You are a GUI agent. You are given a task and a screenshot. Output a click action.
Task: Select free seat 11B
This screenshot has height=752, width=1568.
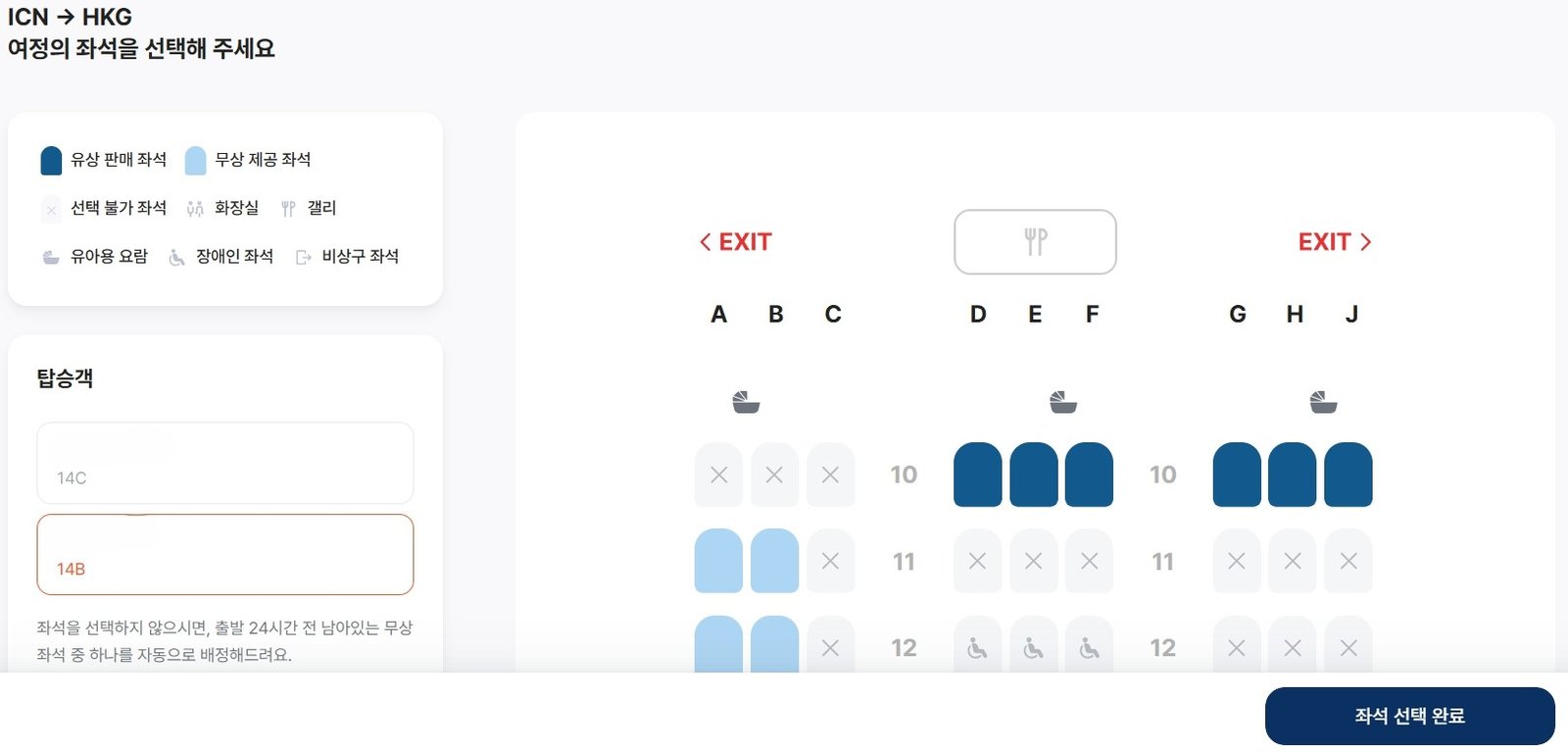774,561
